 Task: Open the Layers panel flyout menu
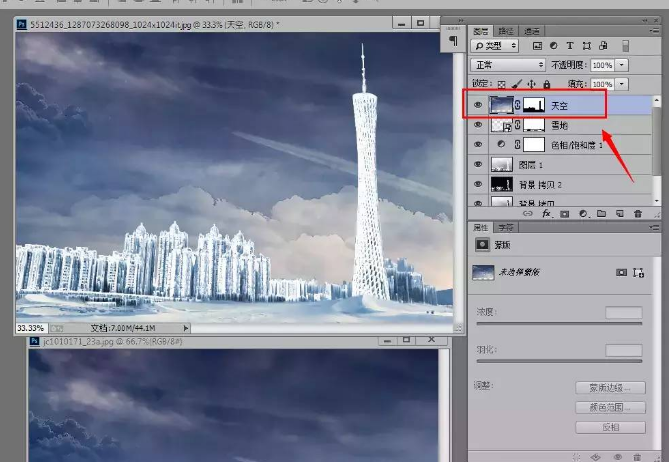[654, 31]
